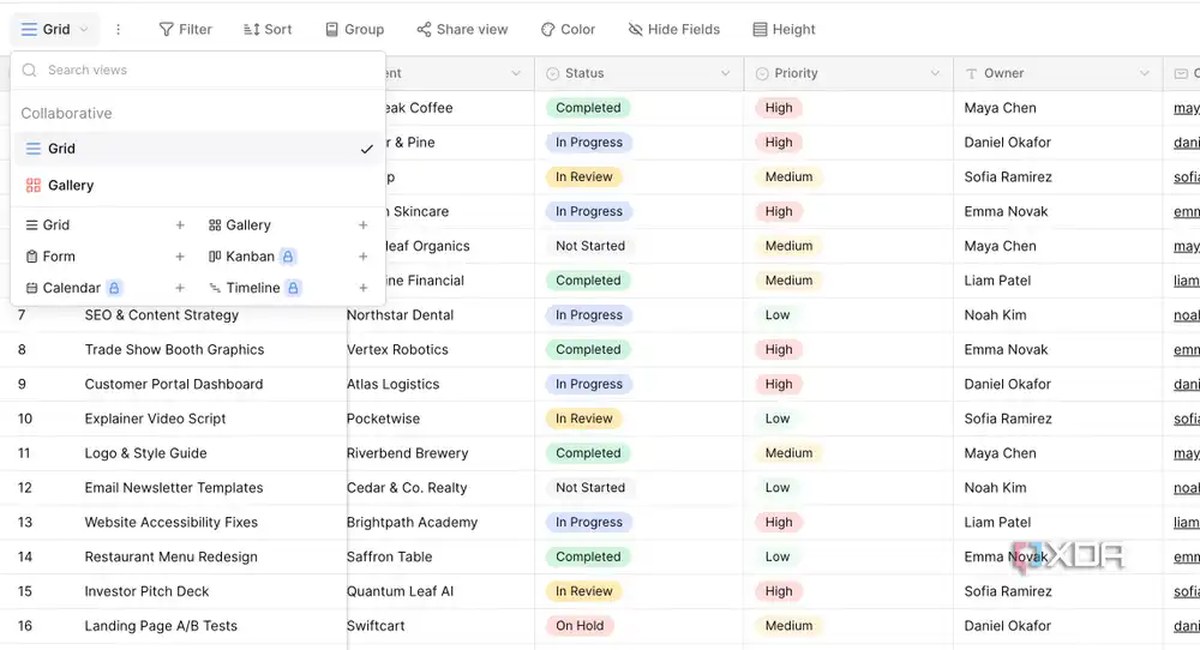The height and width of the screenshot is (650, 1200).
Task: Open Logo & Style Guide record
Action: (x=145, y=453)
